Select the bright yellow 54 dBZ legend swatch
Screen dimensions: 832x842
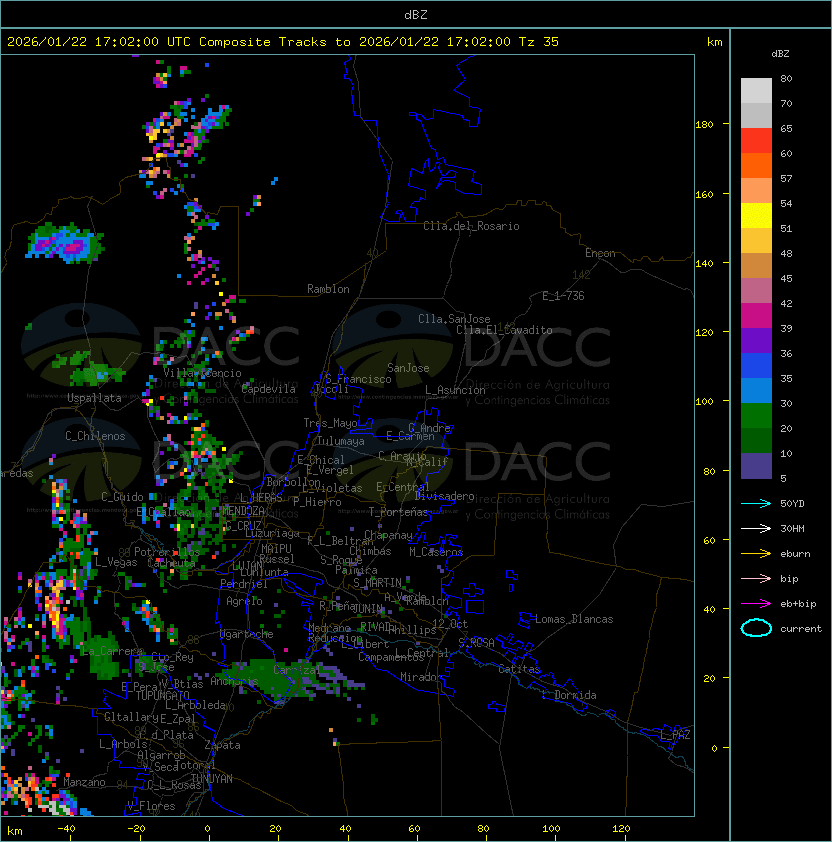pyautogui.click(x=756, y=215)
